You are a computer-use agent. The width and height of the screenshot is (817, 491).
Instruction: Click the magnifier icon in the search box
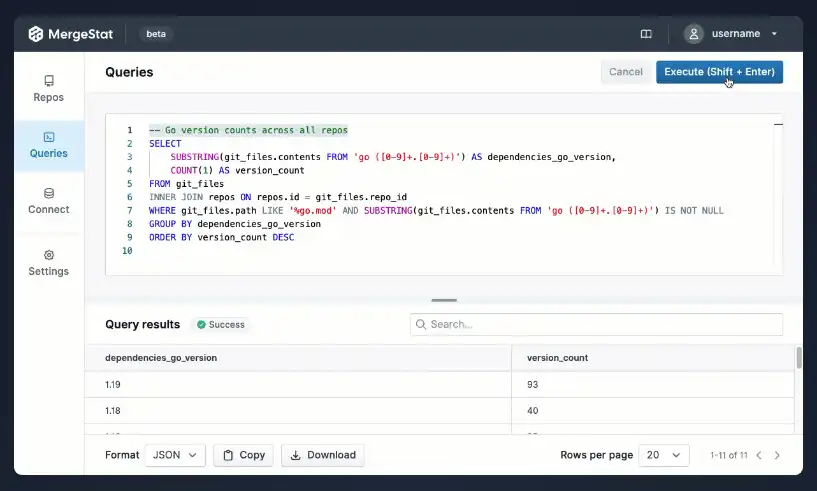[420, 324]
